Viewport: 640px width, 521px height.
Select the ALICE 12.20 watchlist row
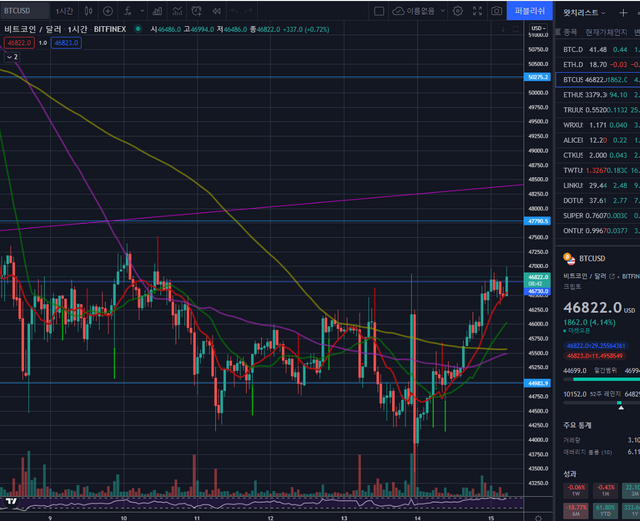pos(598,140)
